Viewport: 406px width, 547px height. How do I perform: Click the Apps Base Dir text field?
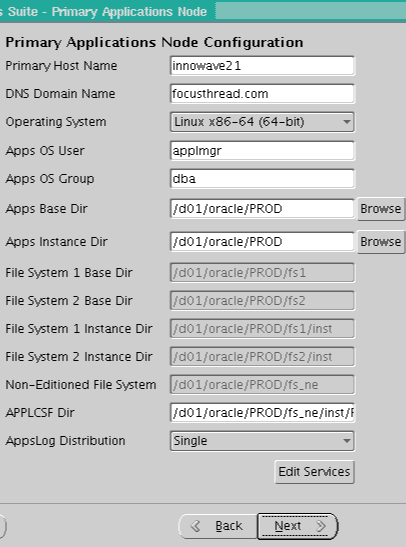(262, 209)
